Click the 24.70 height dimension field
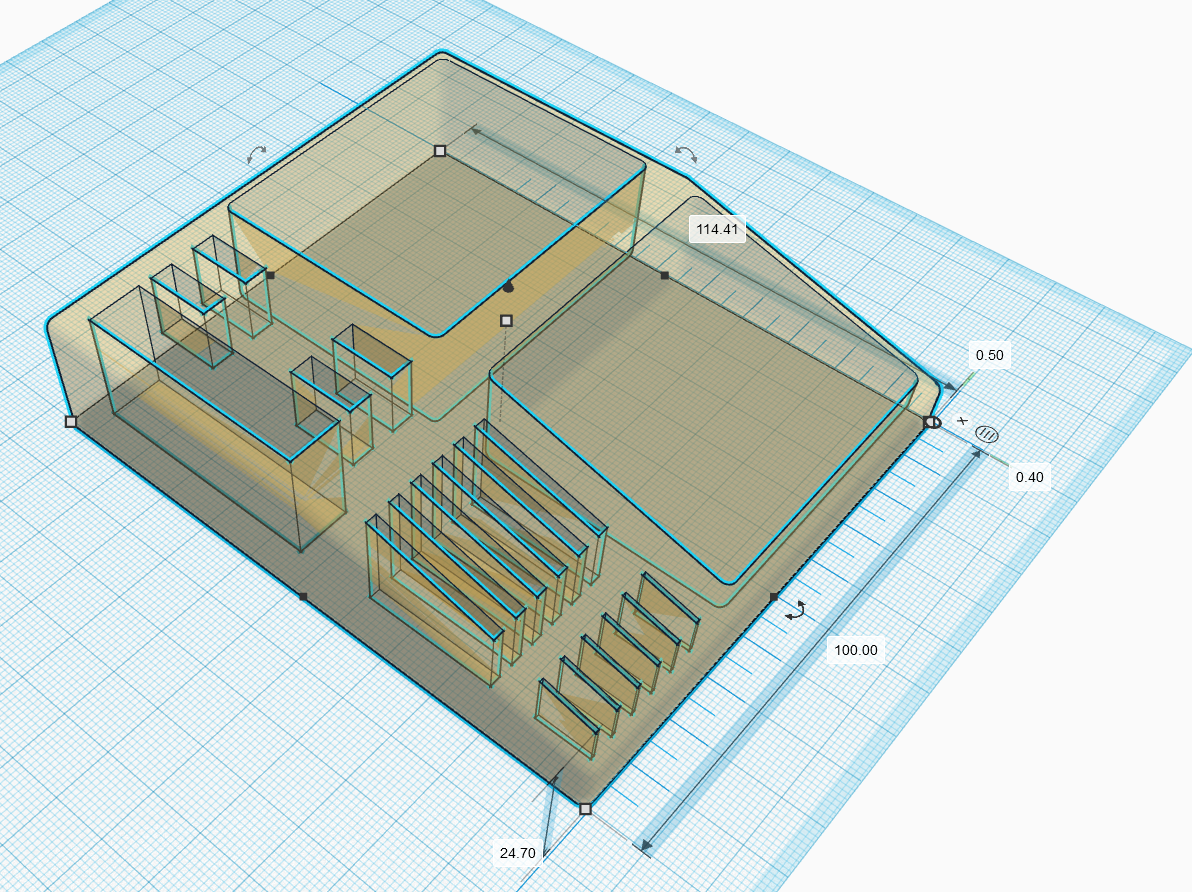This screenshot has width=1192, height=892. pyautogui.click(x=518, y=853)
